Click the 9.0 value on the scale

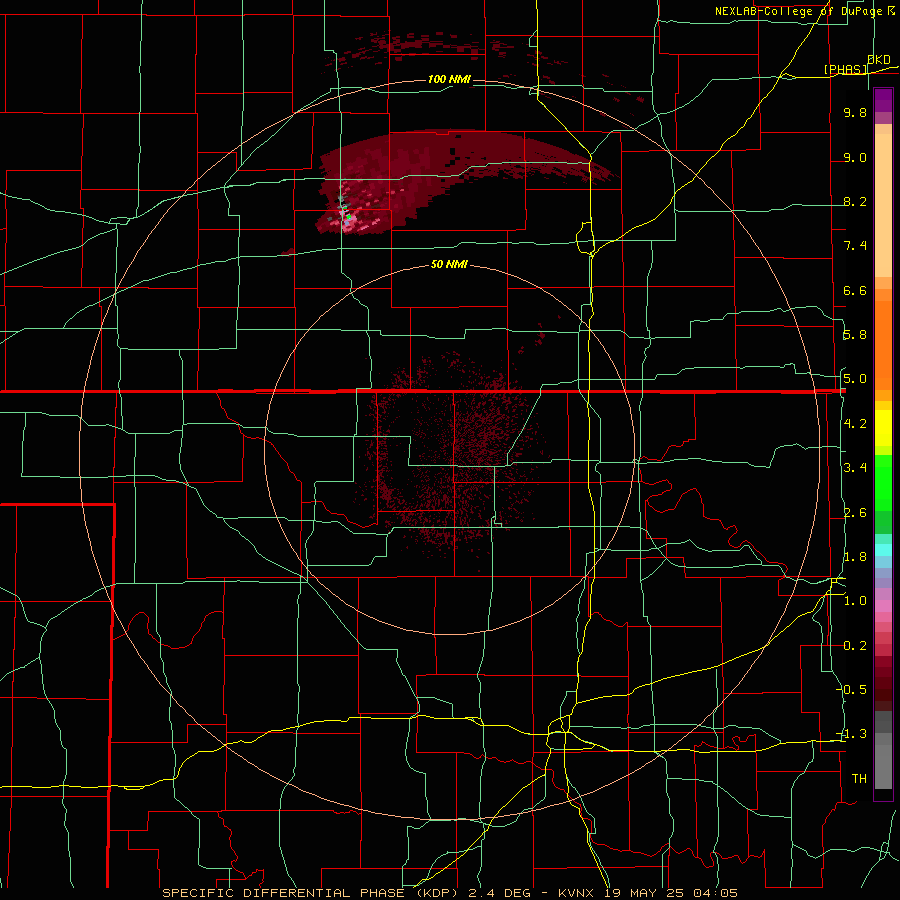(x=855, y=157)
